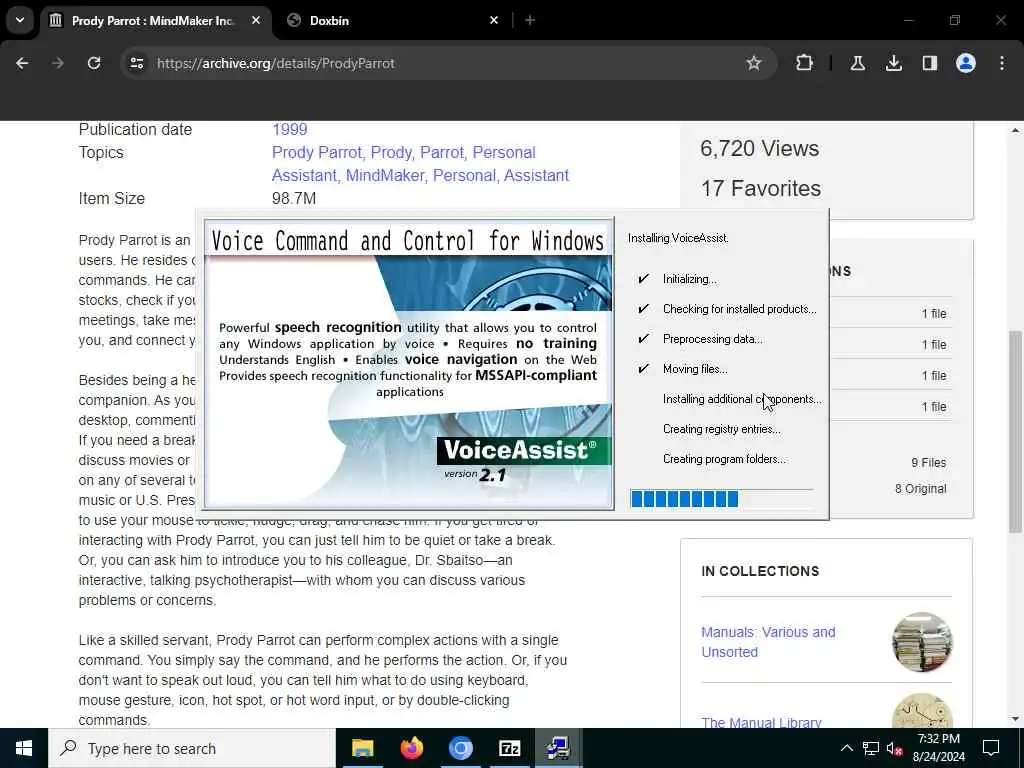The height and width of the screenshot is (768, 1024).
Task: Open Manuals: Various and Unsorted collection link
Action: pos(768,642)
